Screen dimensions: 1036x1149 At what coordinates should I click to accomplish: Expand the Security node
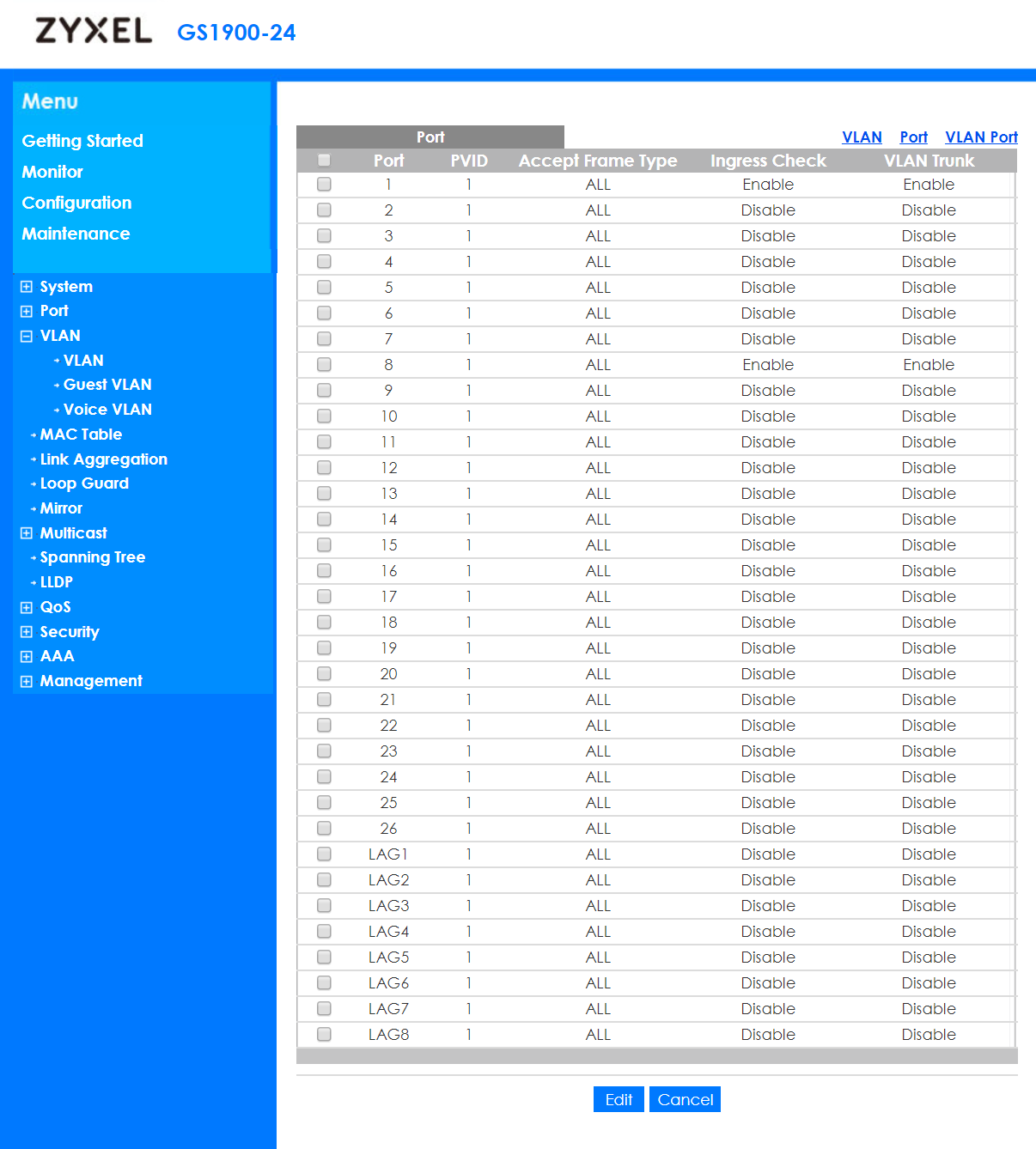(x=27, y=632)
